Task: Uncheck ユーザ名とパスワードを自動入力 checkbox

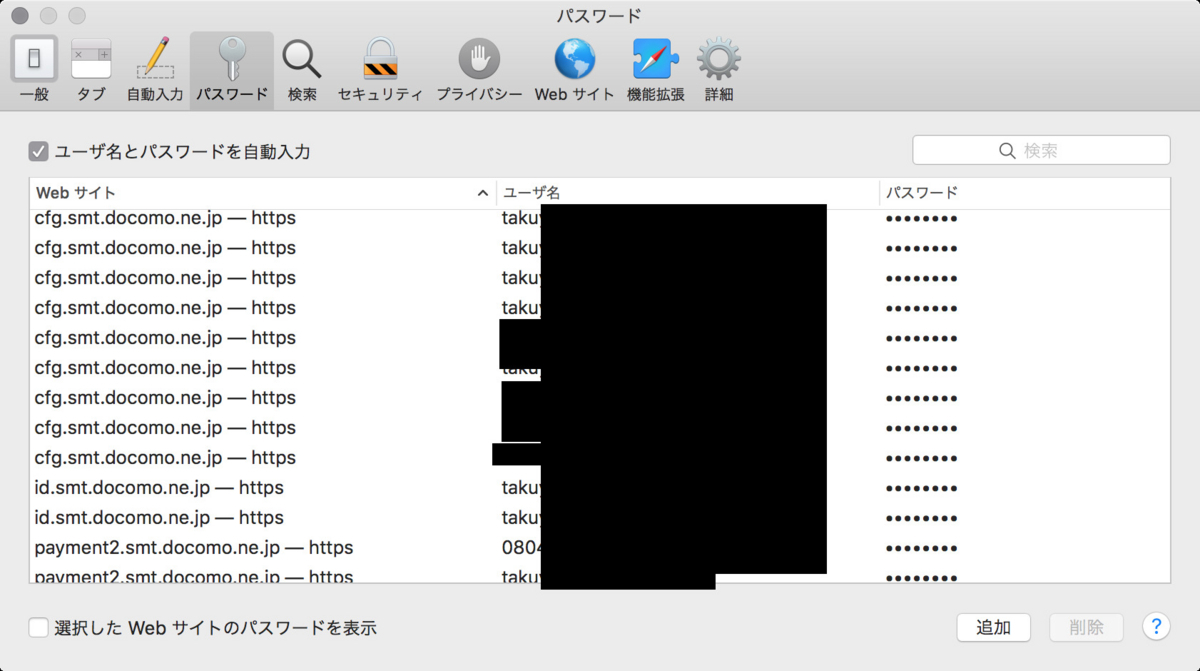Action: [39, 152]
